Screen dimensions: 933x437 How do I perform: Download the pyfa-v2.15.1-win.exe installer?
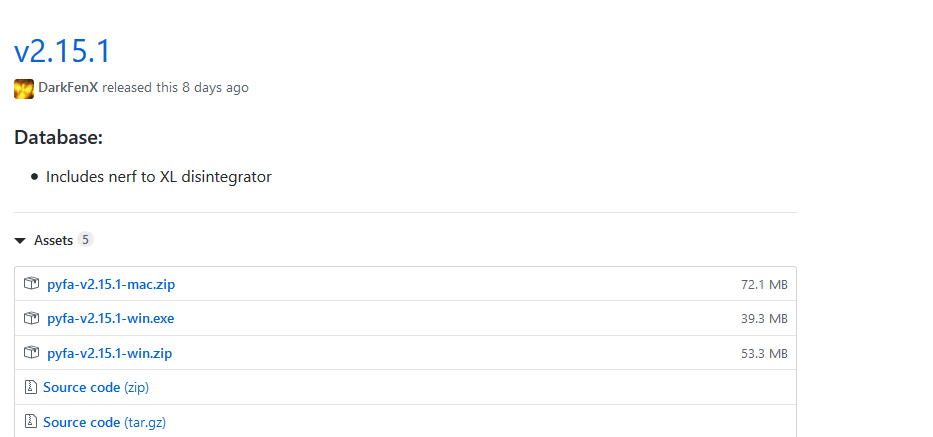point(111,319)
